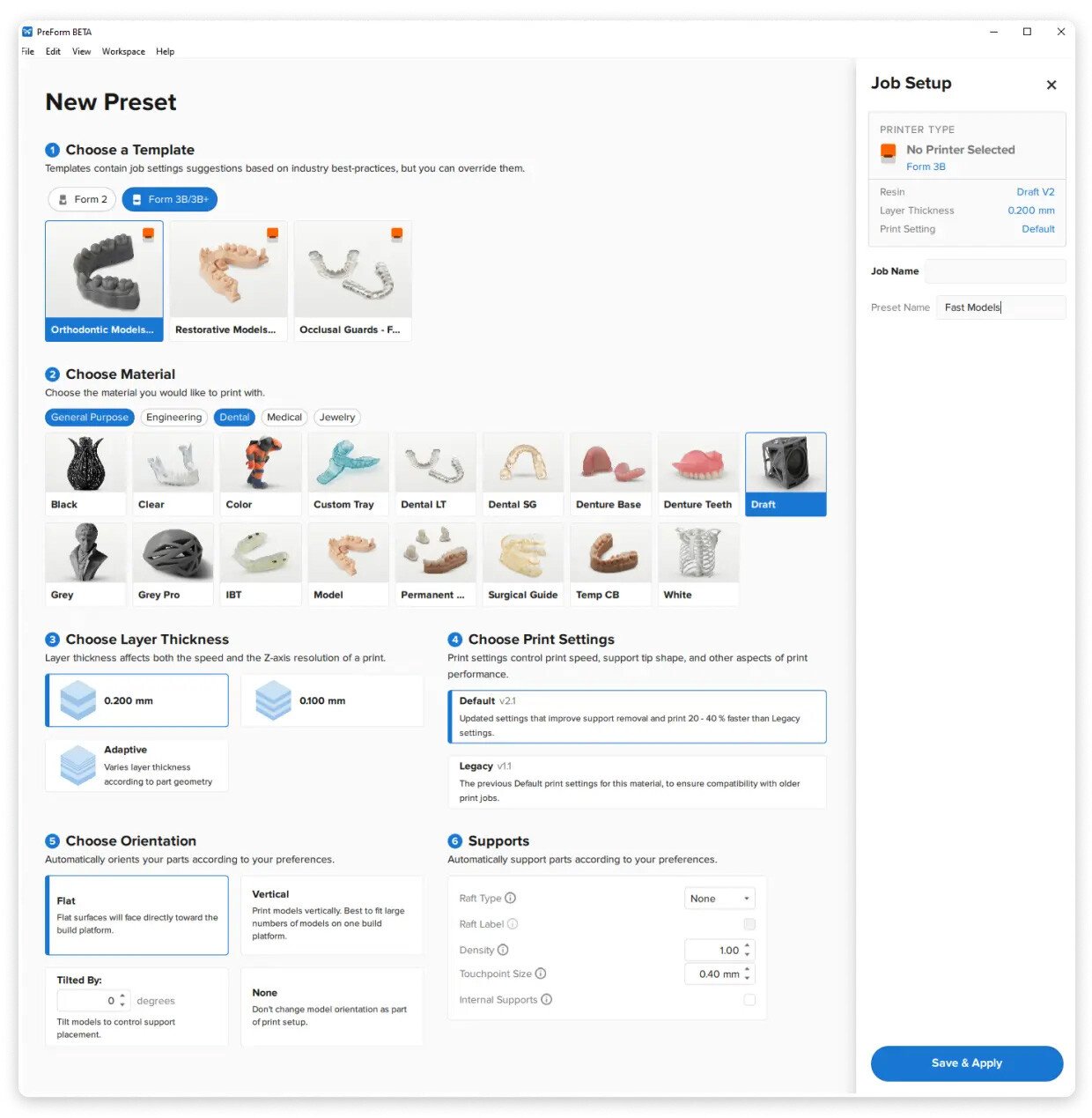
Task: Select the Temp CB material
Action: [610, 564]
